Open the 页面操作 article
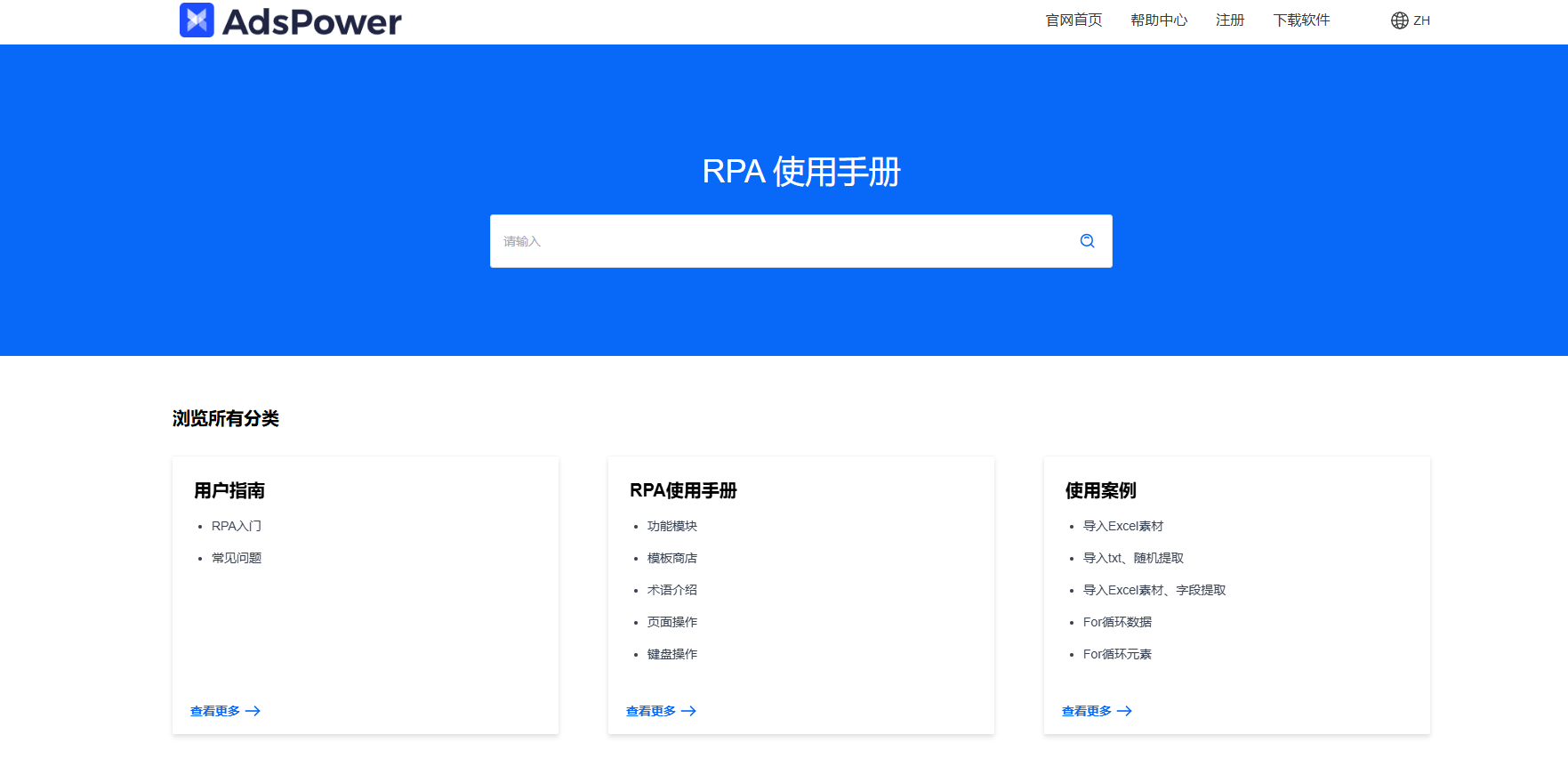1568x767 pixels. click(672, 622)
